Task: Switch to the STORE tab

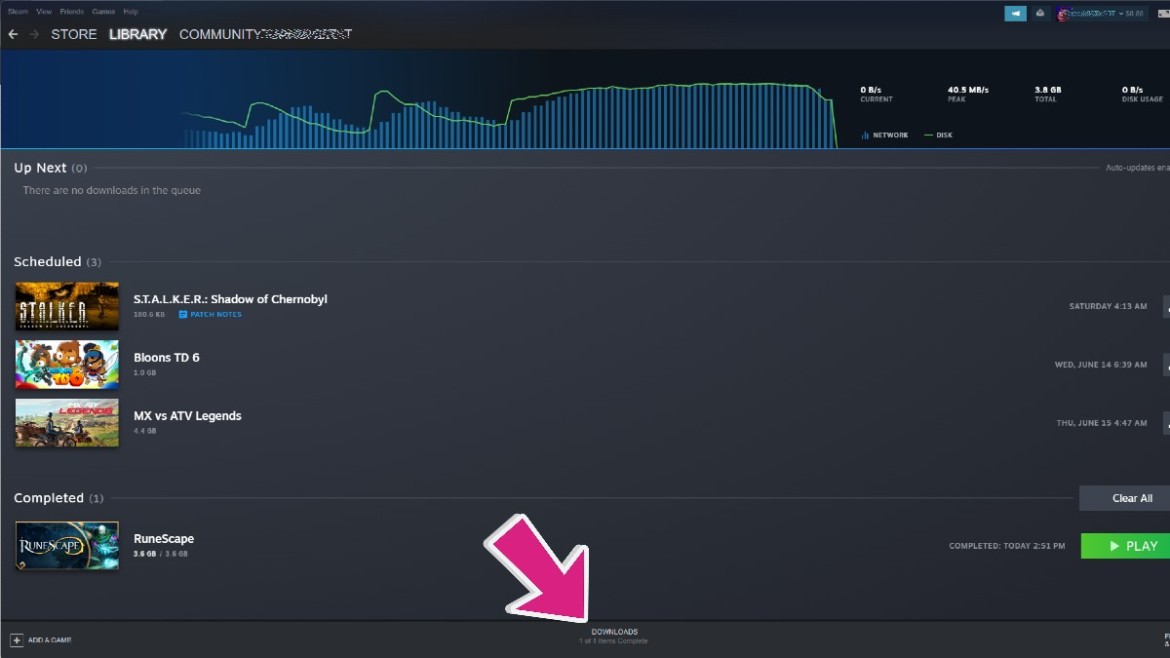Action: point(74,35)
